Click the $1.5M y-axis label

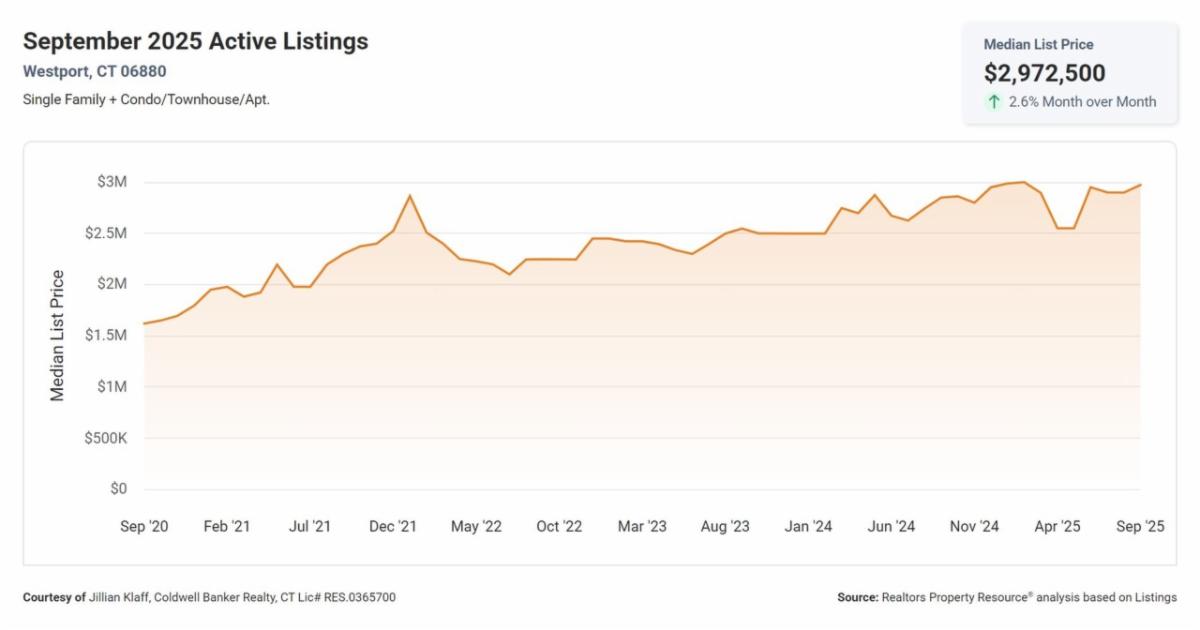[107, 335]
